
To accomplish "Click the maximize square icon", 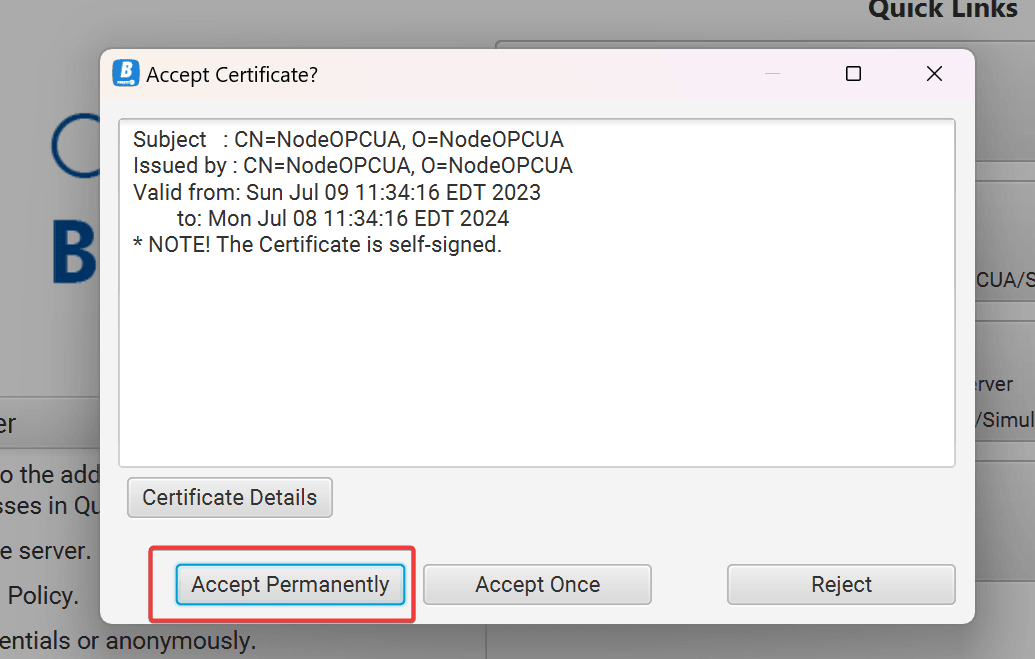I will (x=853, y=73).
